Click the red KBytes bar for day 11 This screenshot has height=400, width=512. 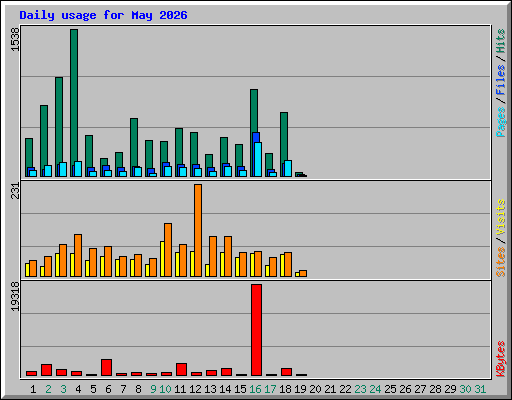[181, 369]
